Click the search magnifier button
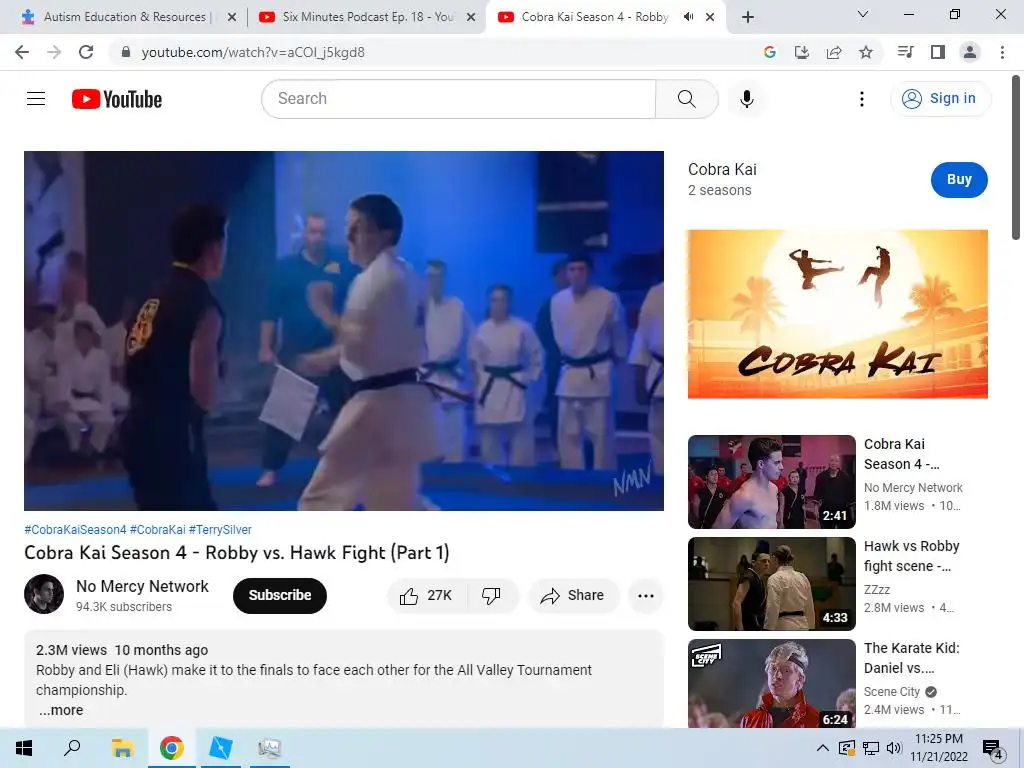 pyautogui.click(x=686, y=99)
